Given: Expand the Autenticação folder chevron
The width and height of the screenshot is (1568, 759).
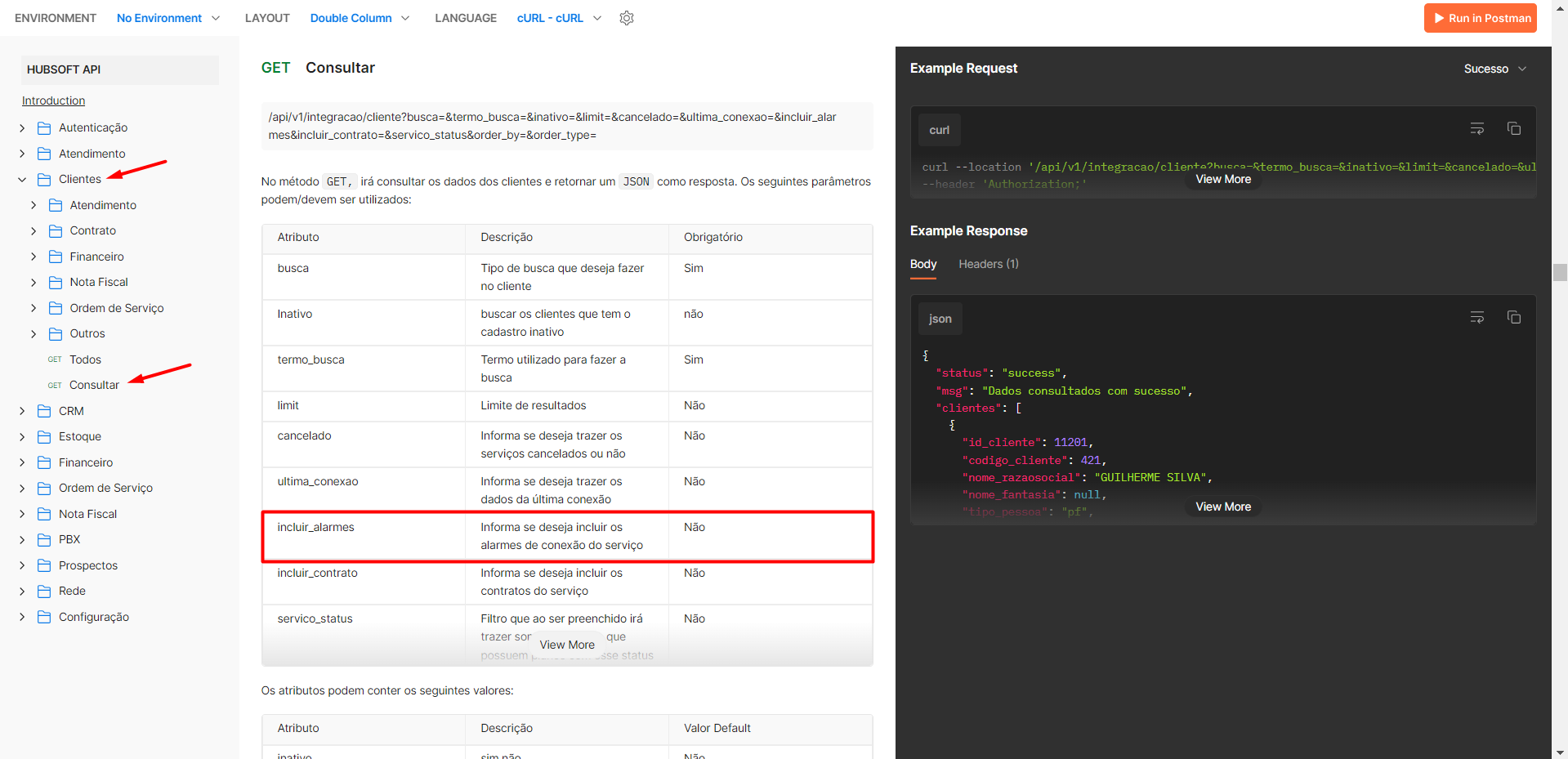Looking at the screenshot, I should point(22,127).
